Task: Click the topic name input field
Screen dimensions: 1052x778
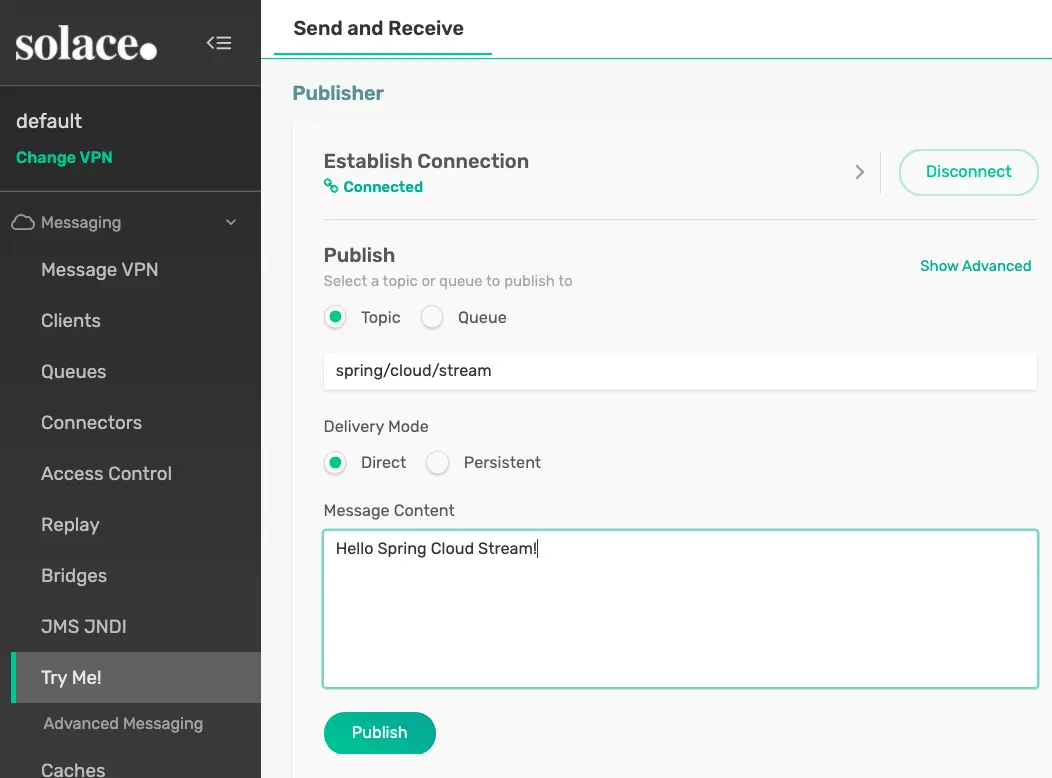Action: click(x=680, y=371)
